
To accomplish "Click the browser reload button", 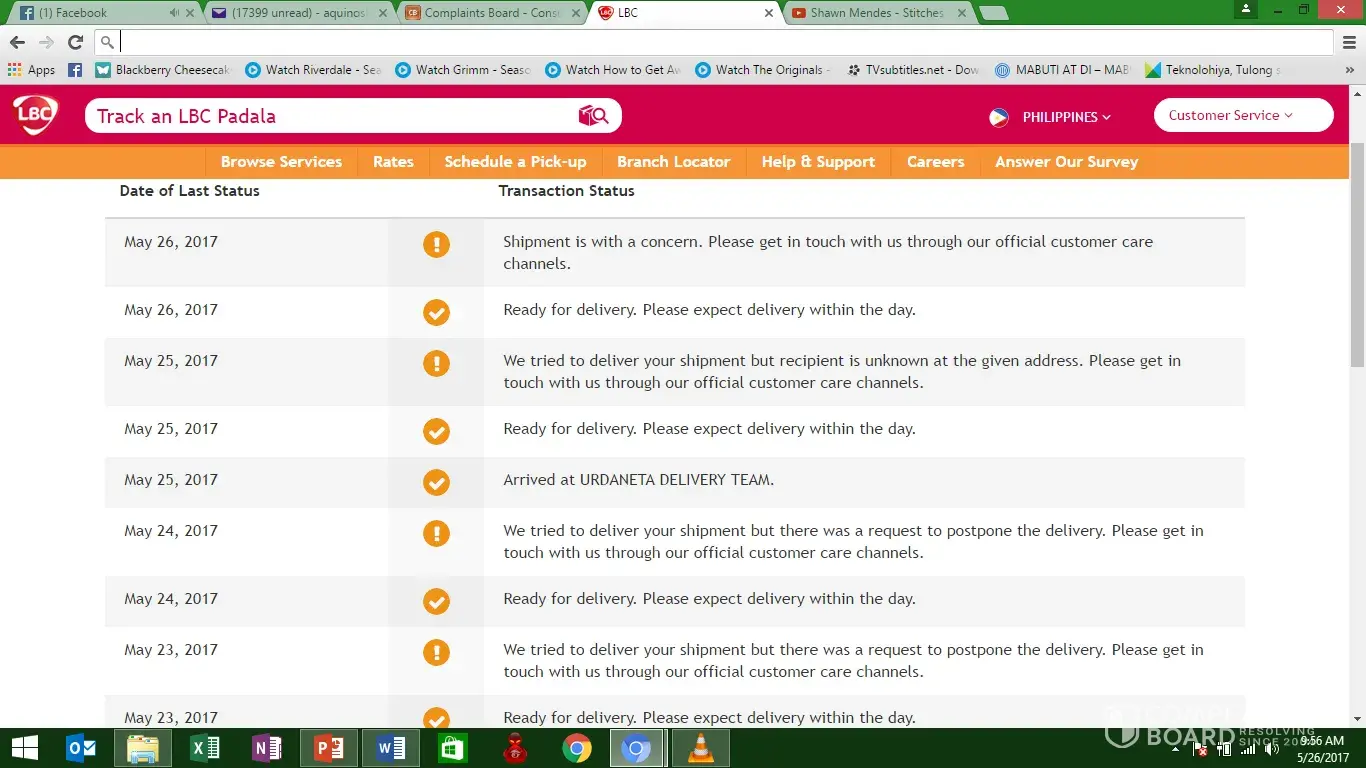I will (x=75, y=42).
